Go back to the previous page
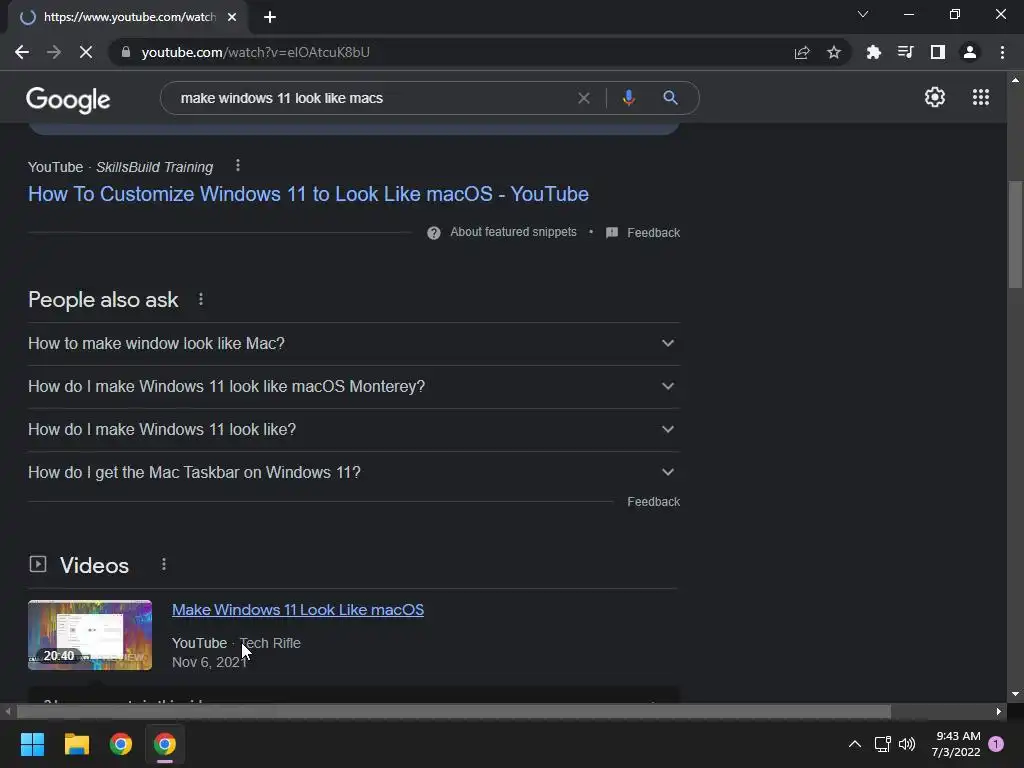The height and width of the screenshot is (768, 1024). [x=22, y=52]
